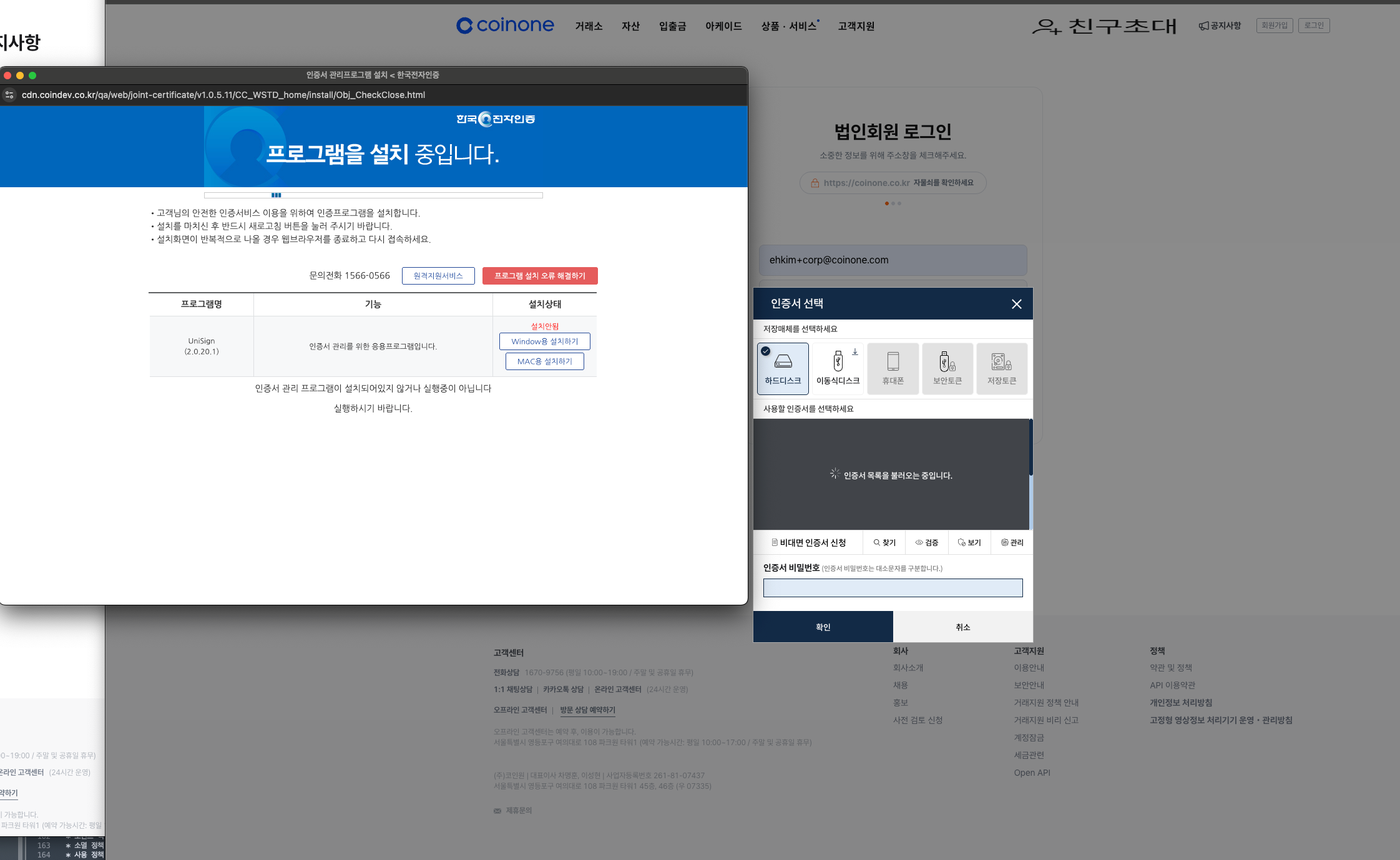Click the Window용 설치하기 button

[x=544, y=341]
